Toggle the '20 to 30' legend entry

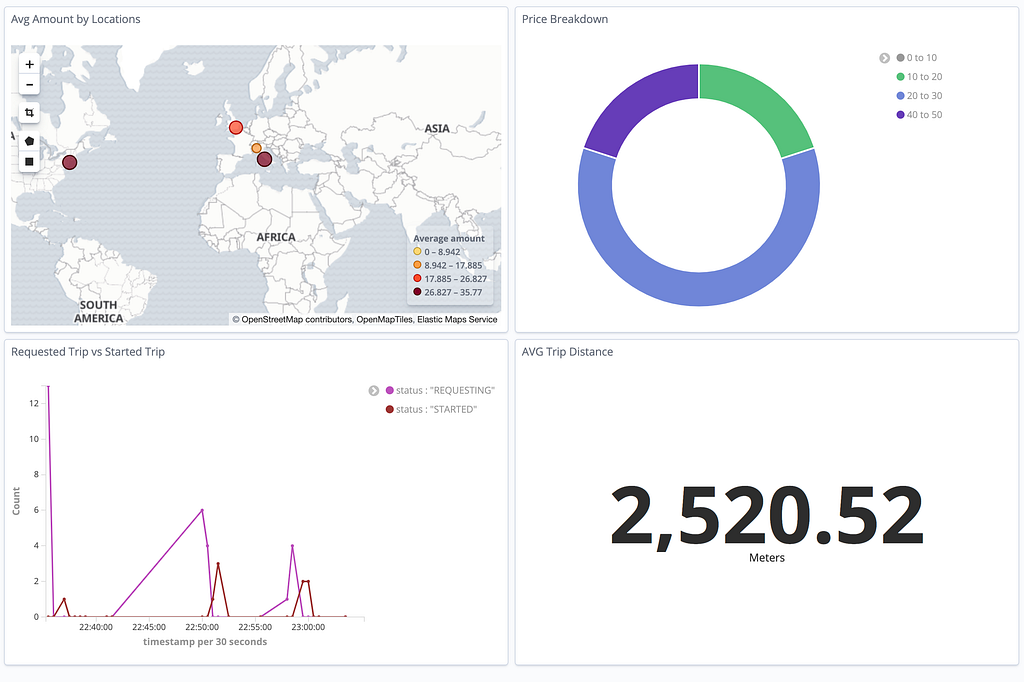click(920, 95)
